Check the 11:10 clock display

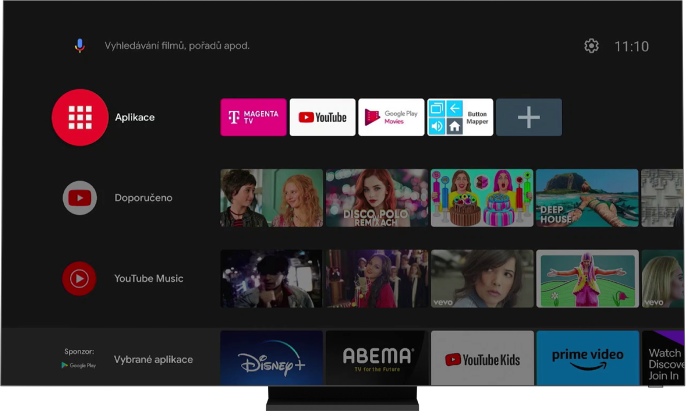[x=631, y=46]
